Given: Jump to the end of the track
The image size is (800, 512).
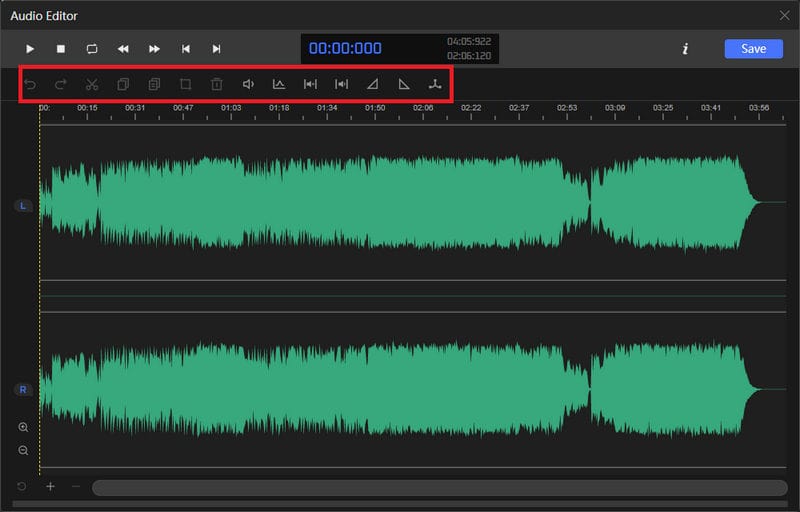Looking at the screenshot, I should tap(216, 49).
